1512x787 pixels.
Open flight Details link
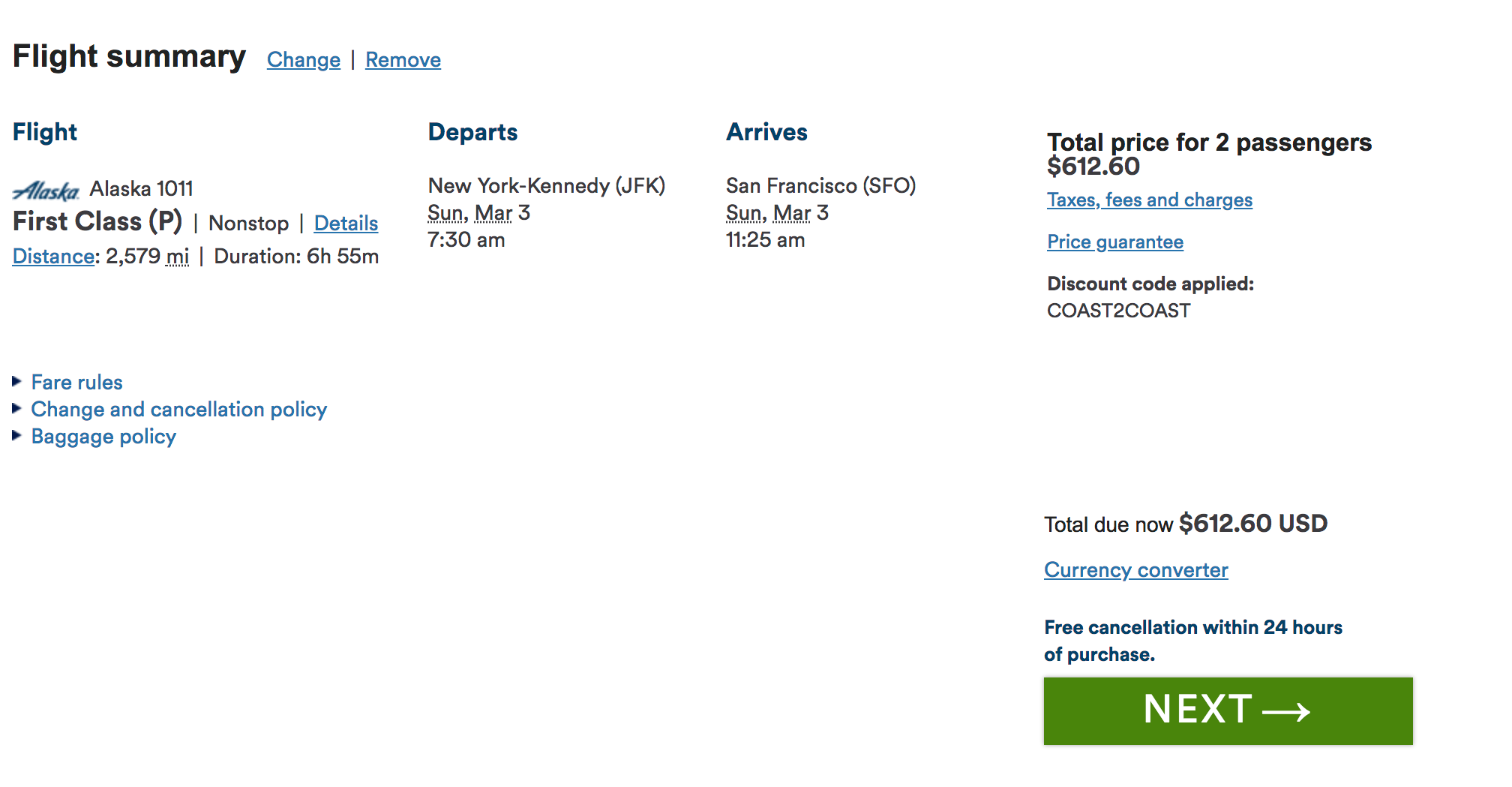tap(346, 224)
